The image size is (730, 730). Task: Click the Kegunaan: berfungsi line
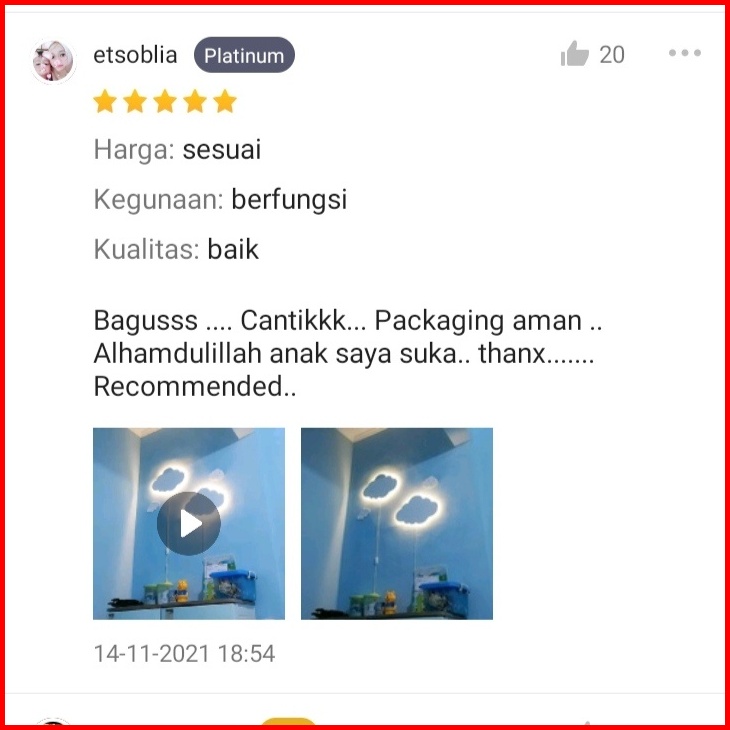220,200
